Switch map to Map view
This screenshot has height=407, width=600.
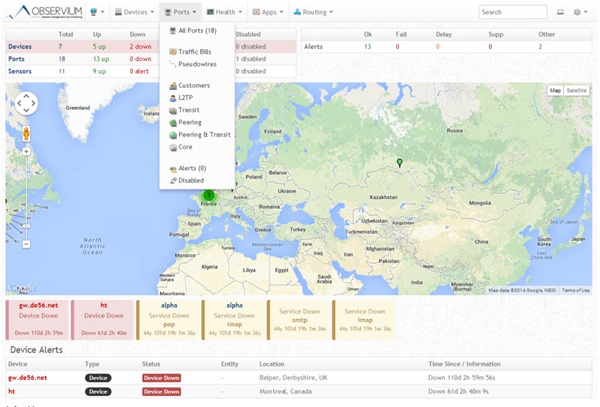point(555,91)
